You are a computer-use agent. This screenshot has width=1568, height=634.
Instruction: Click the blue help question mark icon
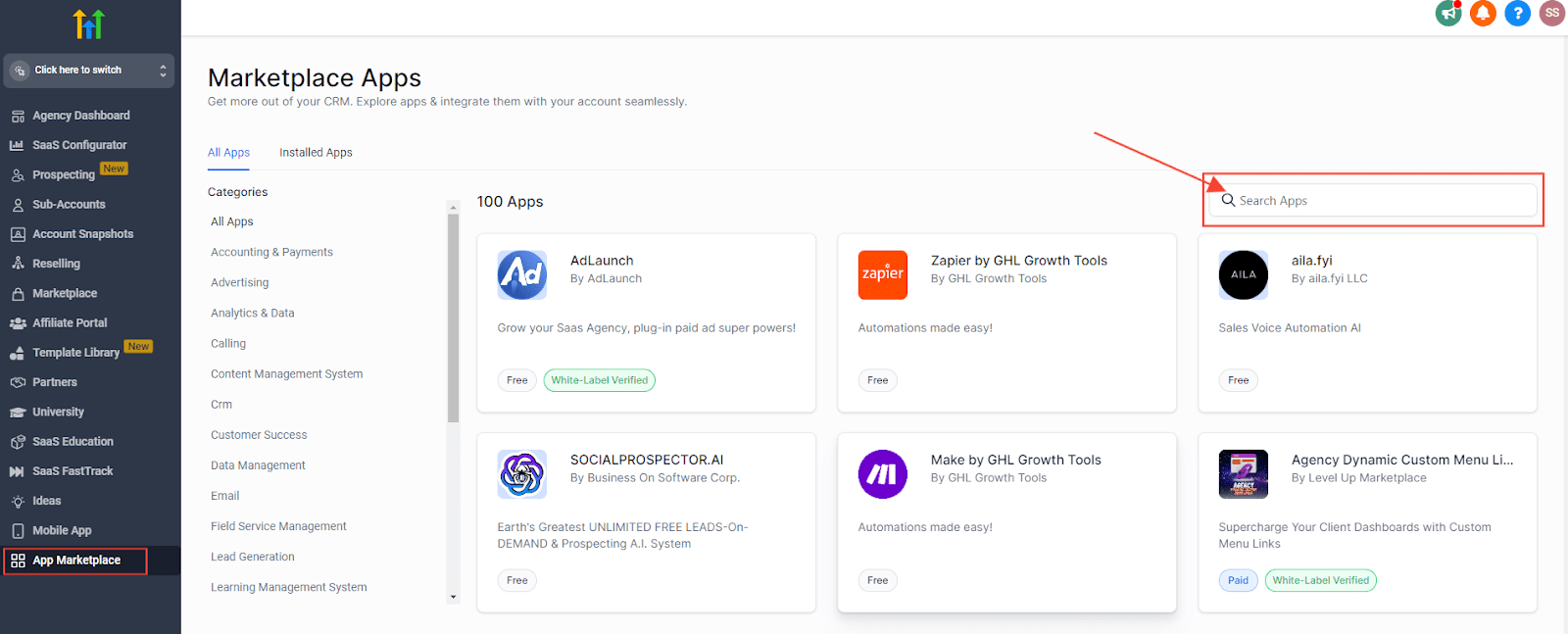click(x=1517, y=14)
